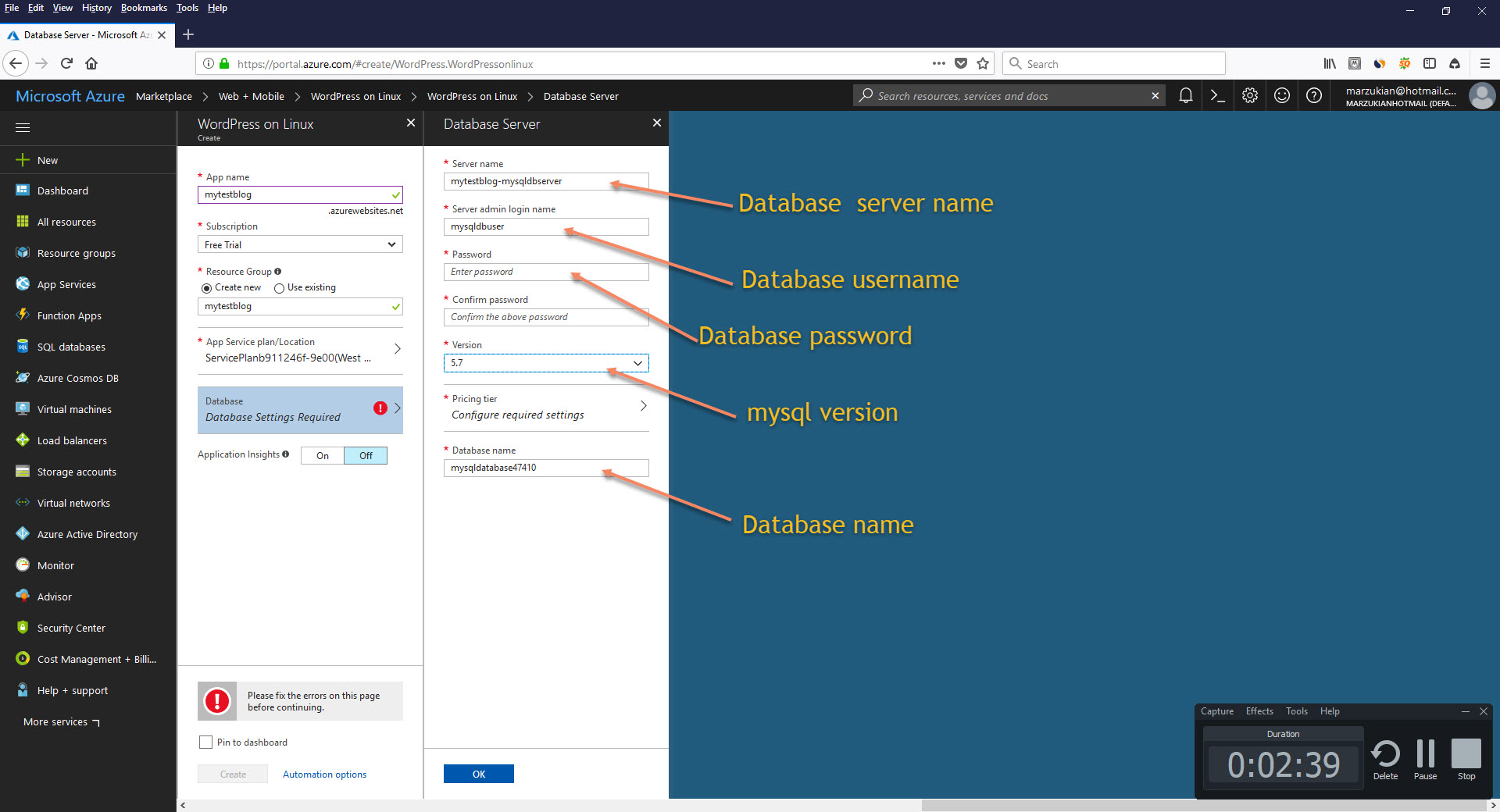Click the OK button in Database Server pane
1500x812 pixels.
pyautogui.click(x=478, y=774)
